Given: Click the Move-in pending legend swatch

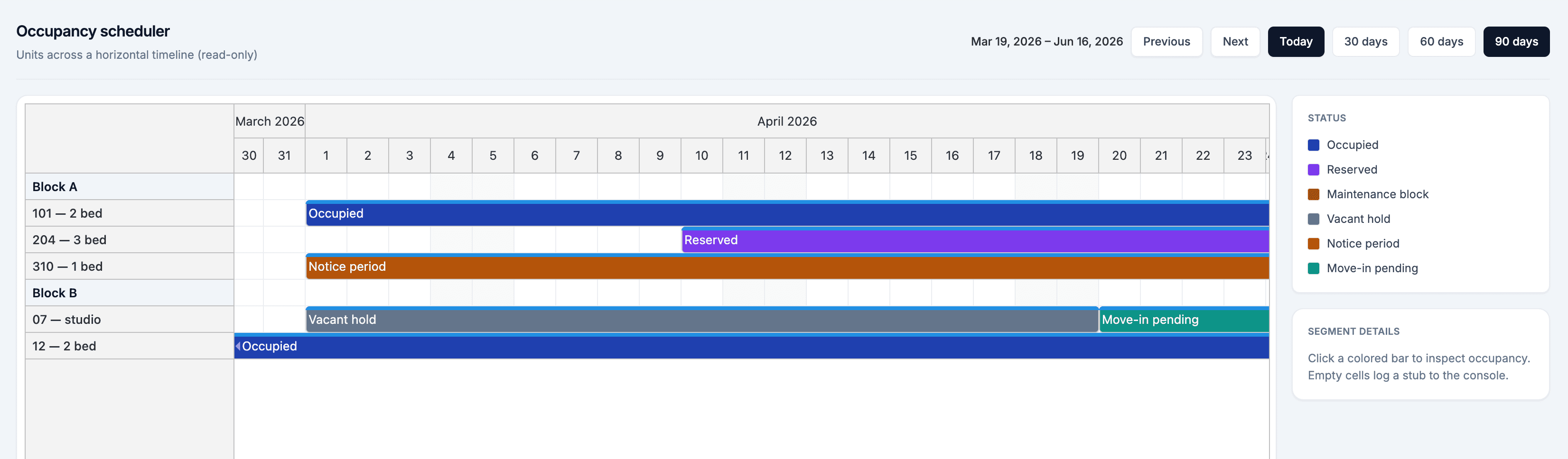Looking at the screenshot, I should tap(1313, 268).
